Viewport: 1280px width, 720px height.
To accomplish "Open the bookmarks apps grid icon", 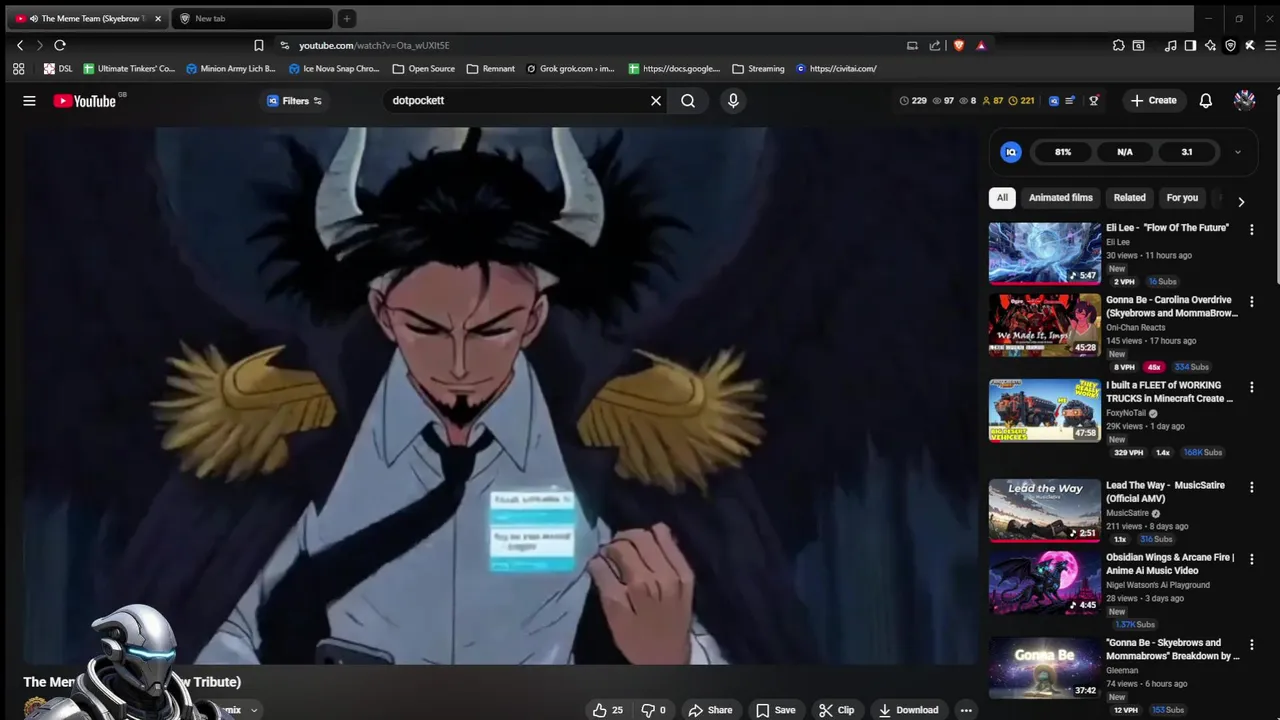I will click(18, 69).
